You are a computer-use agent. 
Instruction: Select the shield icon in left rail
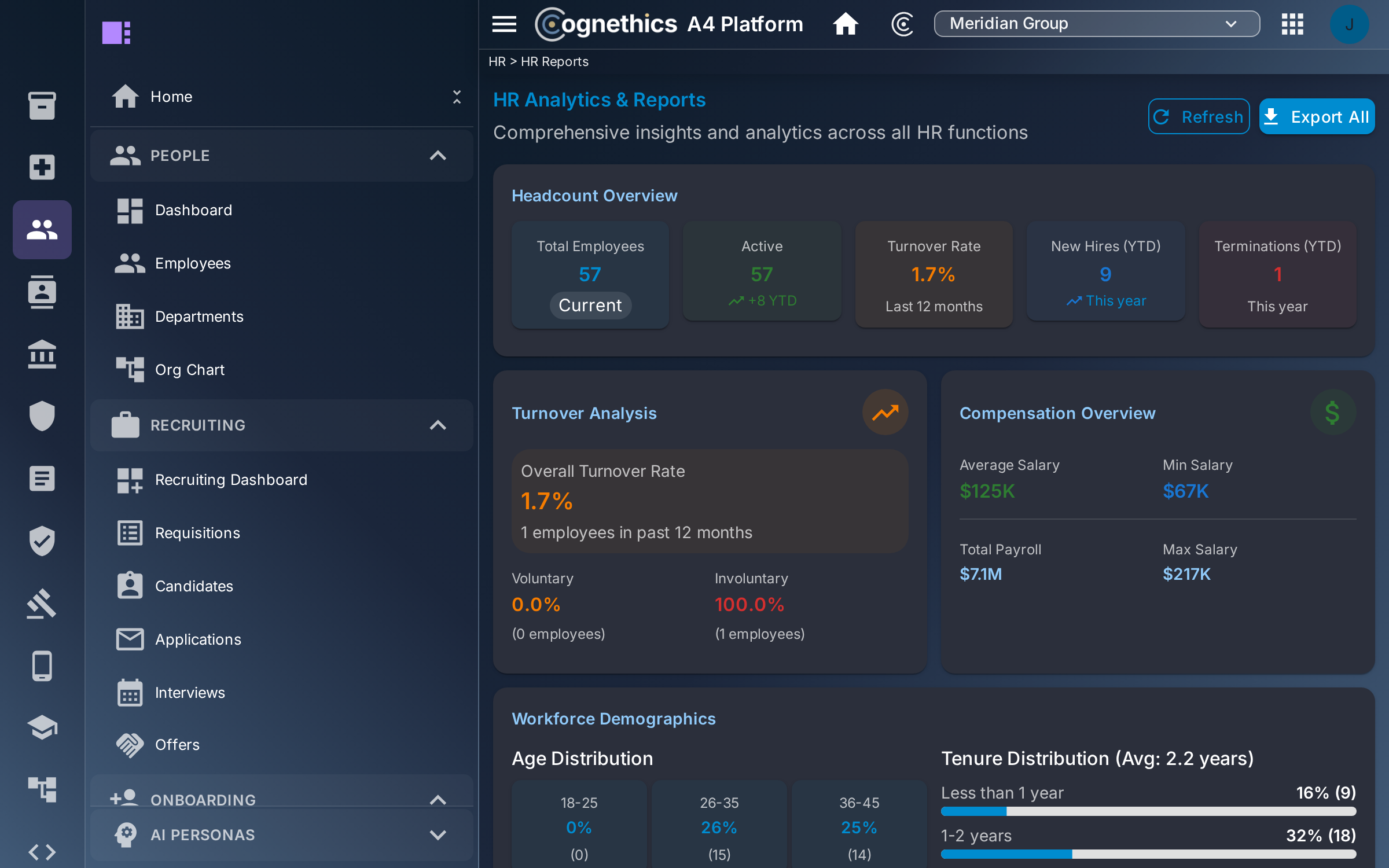click(x=42, y=416)
